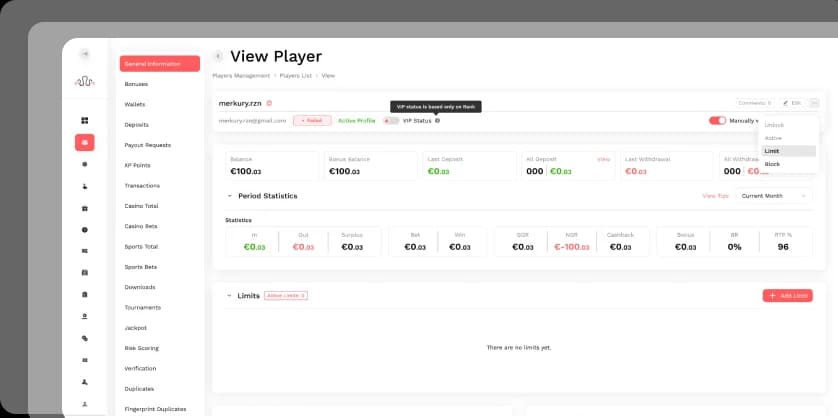This screenshot has width=838, height=418.
Task: Collapse the sidebar with the top arrow icon
Action: point(85,54)
